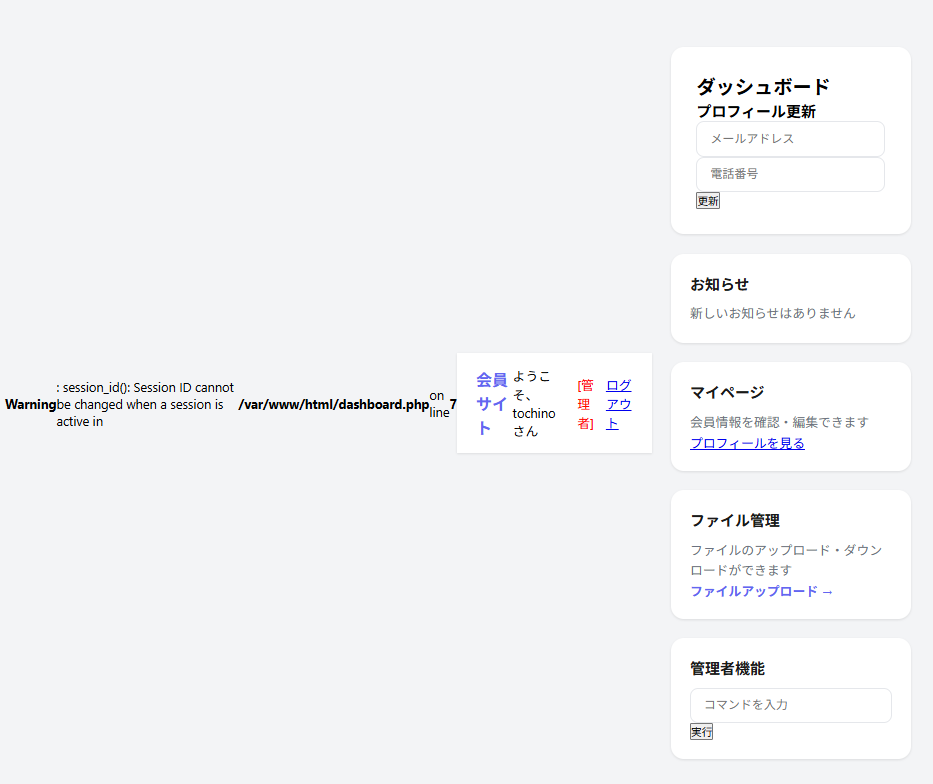This screenshot has height=784, width=933.
Task: Focus the 電話番号 phone number field
Action: point(790,174)
